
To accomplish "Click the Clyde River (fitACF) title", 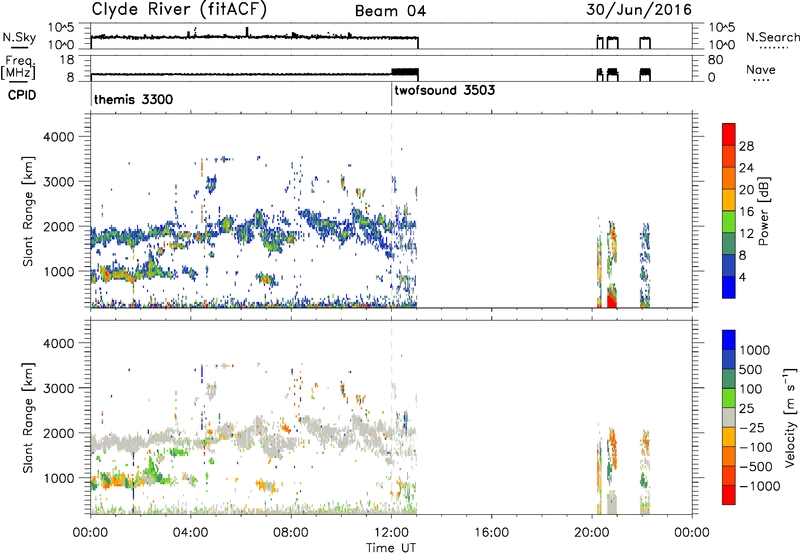I will (x=179, y=9).
